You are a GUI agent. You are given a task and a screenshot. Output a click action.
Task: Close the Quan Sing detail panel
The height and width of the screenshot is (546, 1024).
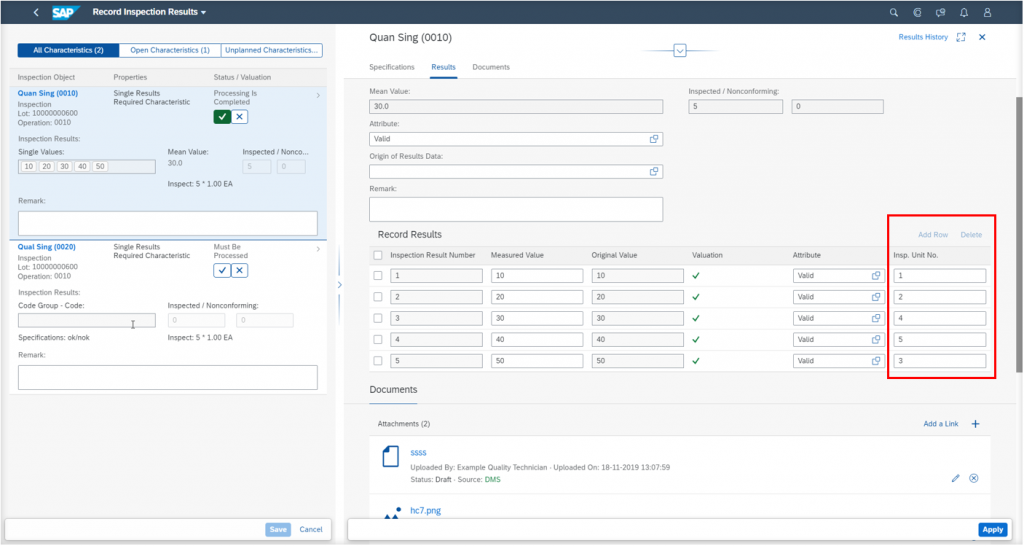pyautogui.click(x=982, y=37)
